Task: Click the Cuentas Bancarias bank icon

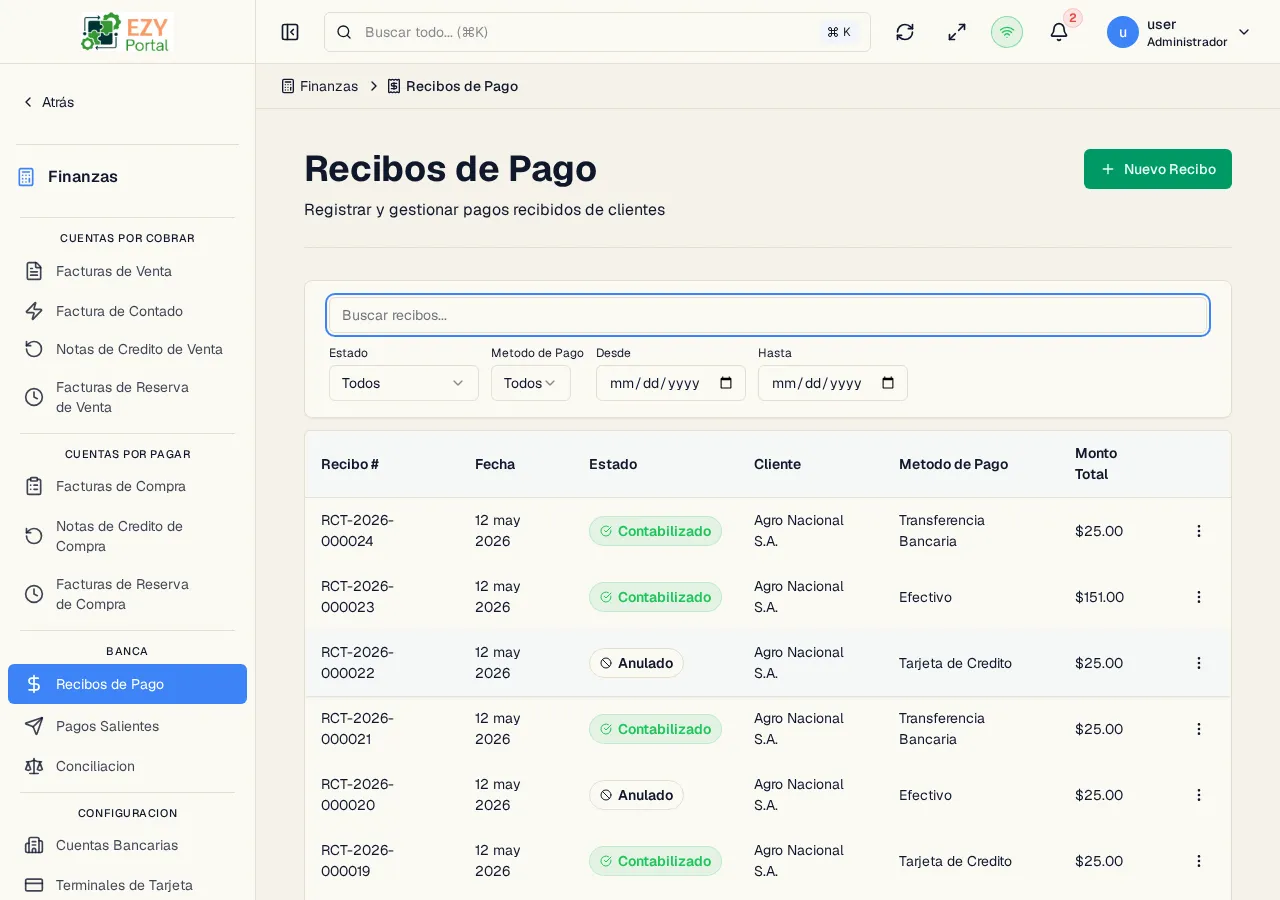Action: tap(34, 845)
